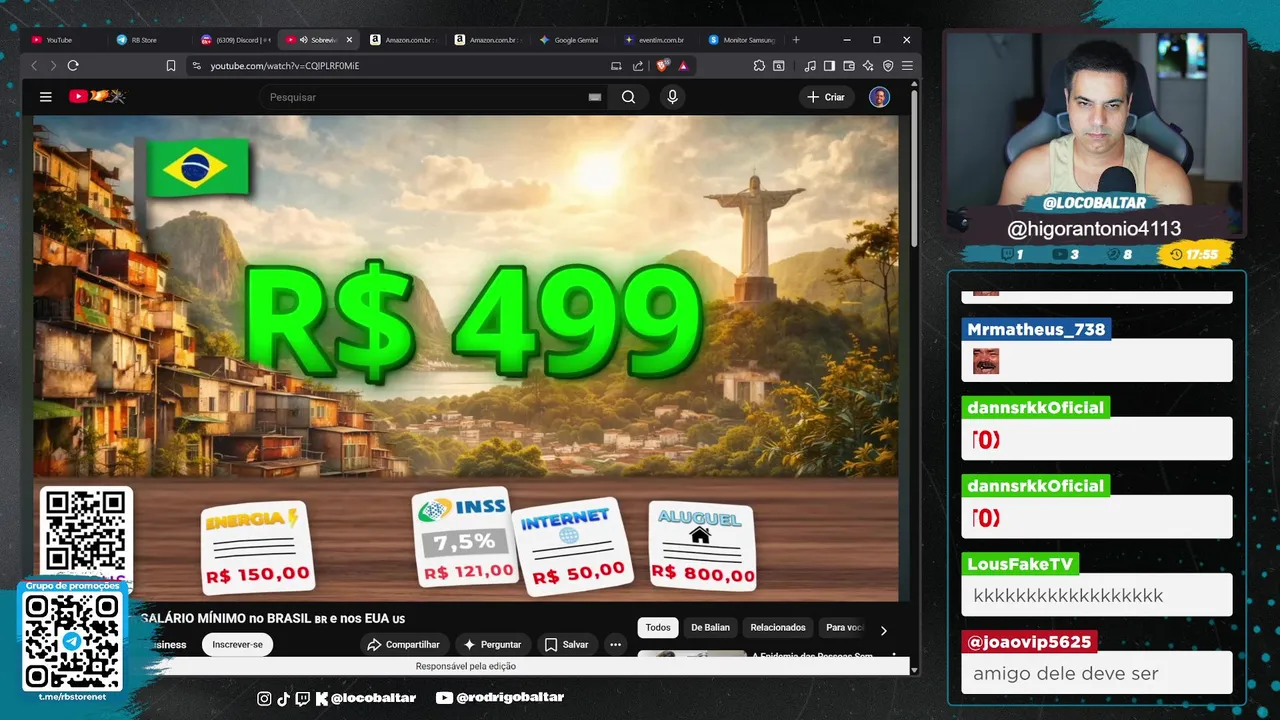Switch to the Google Gemini tab
This screenshot has height=720, width=1280.
pyautogui.click(x=573, y=40)
